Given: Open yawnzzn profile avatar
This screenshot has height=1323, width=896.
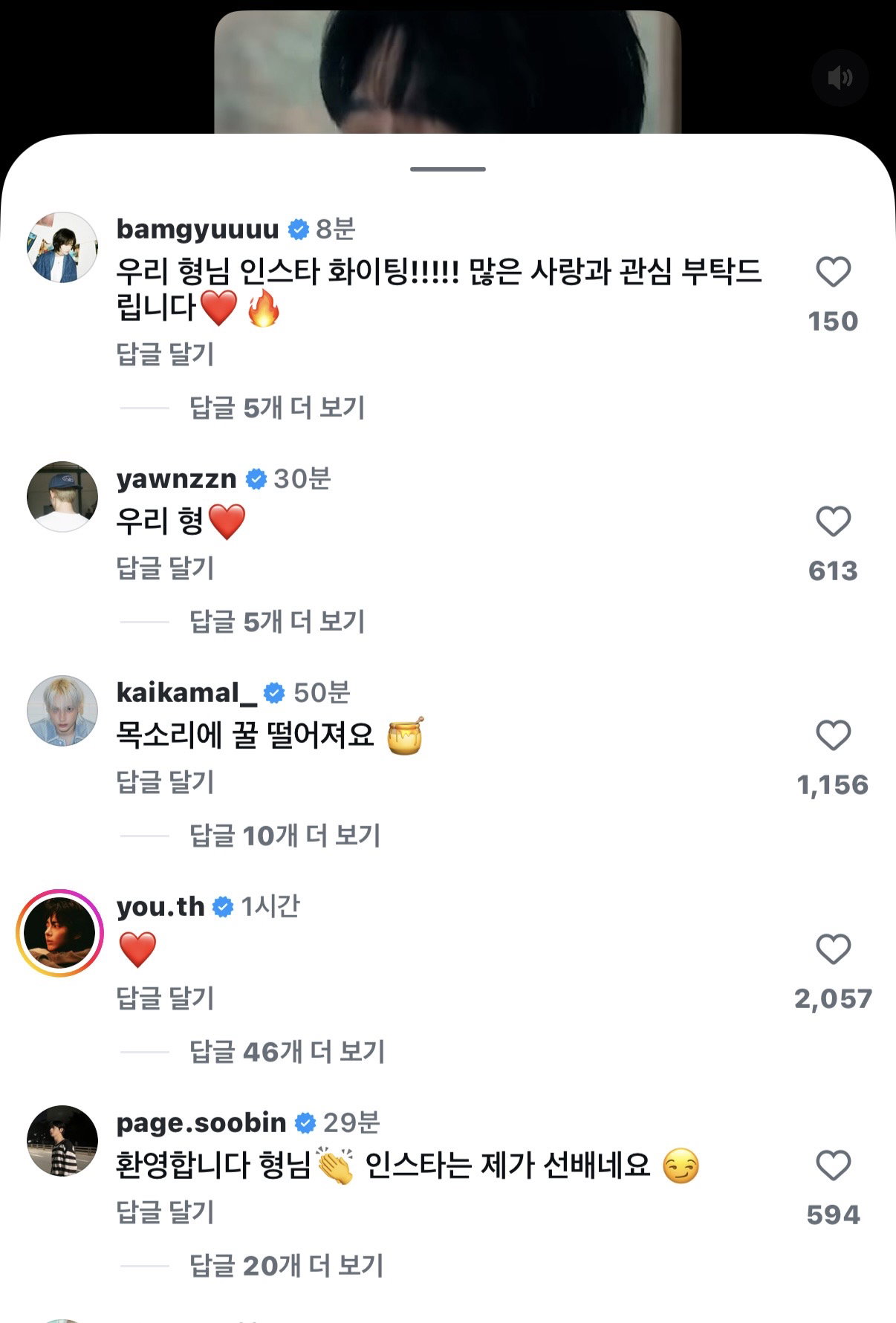Looking at the screenshot, I should point(62,496).
